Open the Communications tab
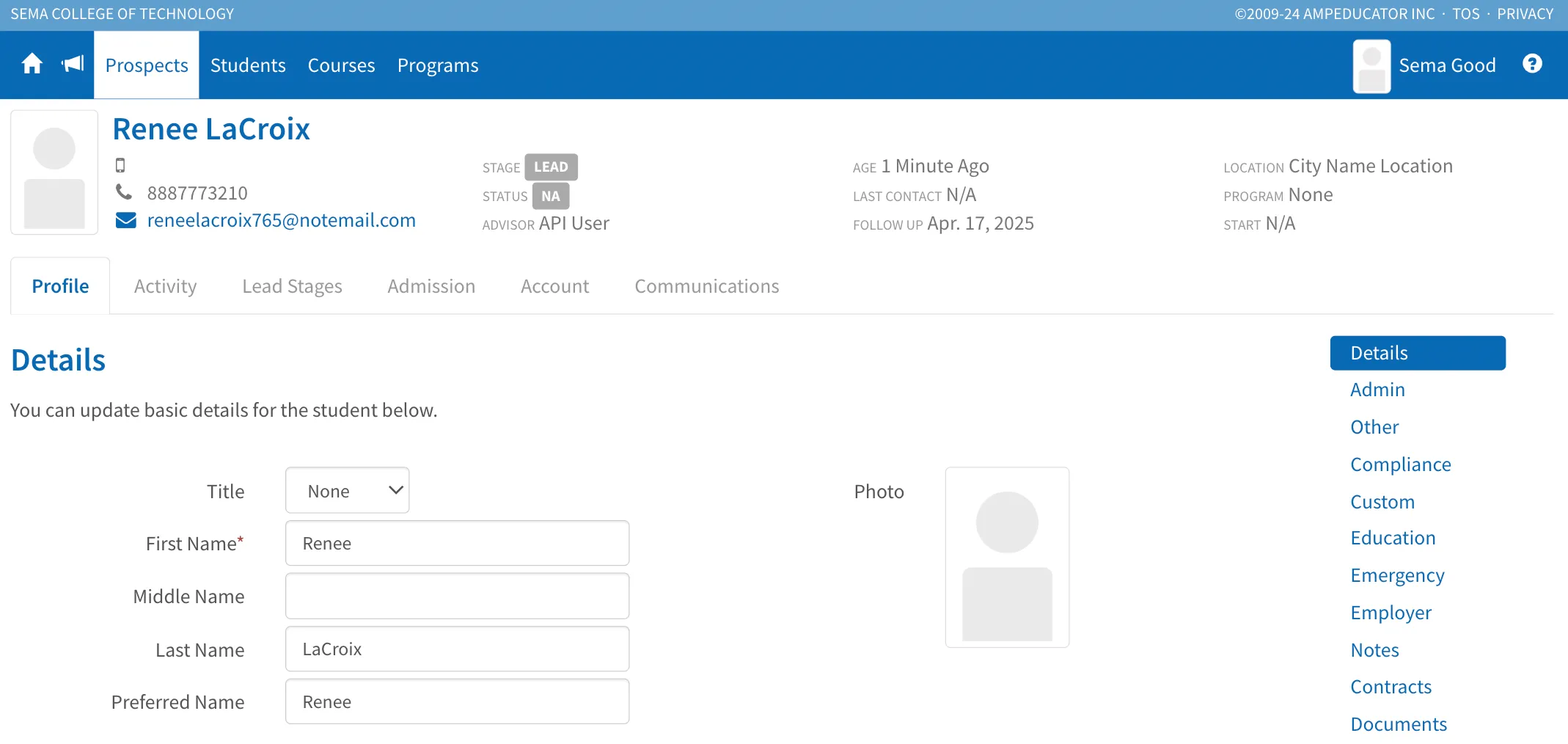The height and width of the screenshot is (744, 1568). pyautogui.click(x=706, y=286)
